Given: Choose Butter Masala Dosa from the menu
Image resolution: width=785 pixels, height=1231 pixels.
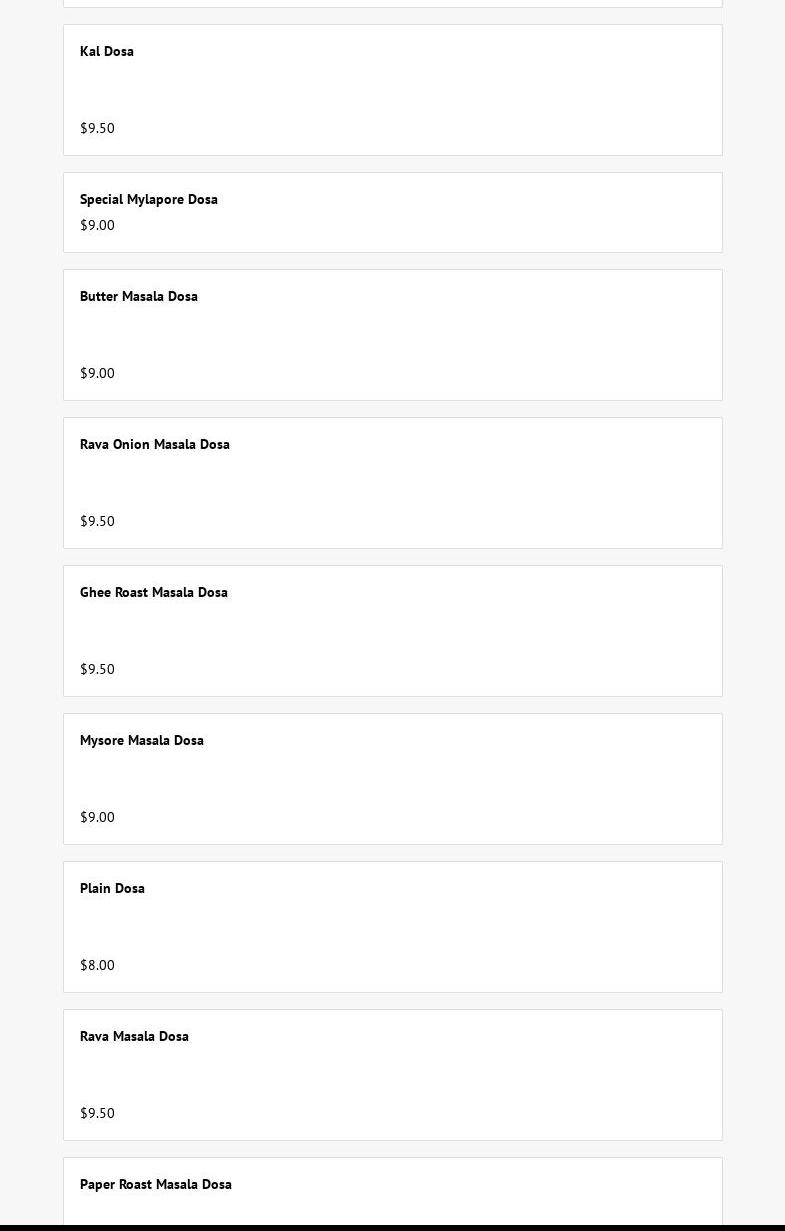Looking at the screenshot, I should 139,297.
